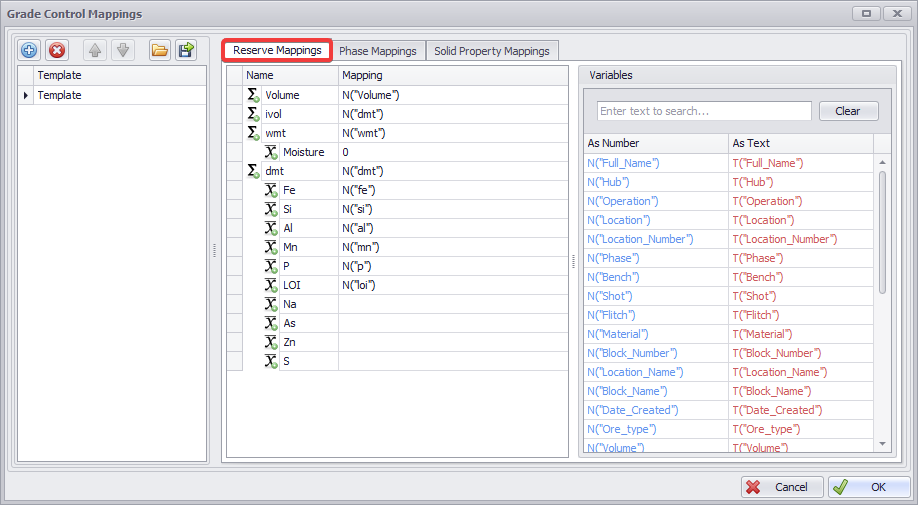This screenshot has width=918, height=505.
Task: Select the sigma icon beside Volume
Action: pos(254,95)
